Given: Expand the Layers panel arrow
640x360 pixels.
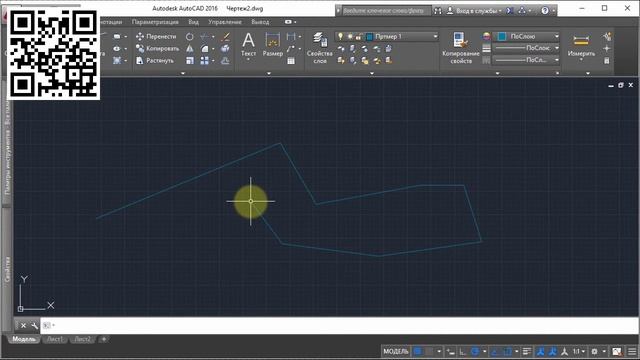Looking at the screenshot, I should click(372, 73).
